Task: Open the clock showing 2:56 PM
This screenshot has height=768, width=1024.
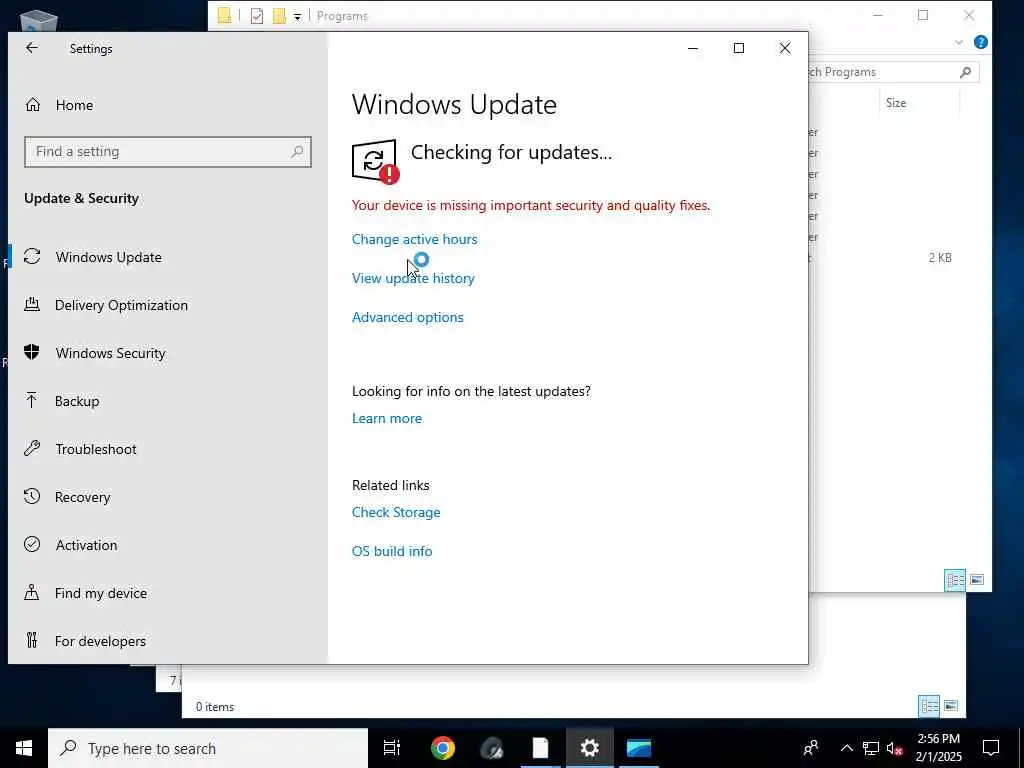Action: [938, 748]
